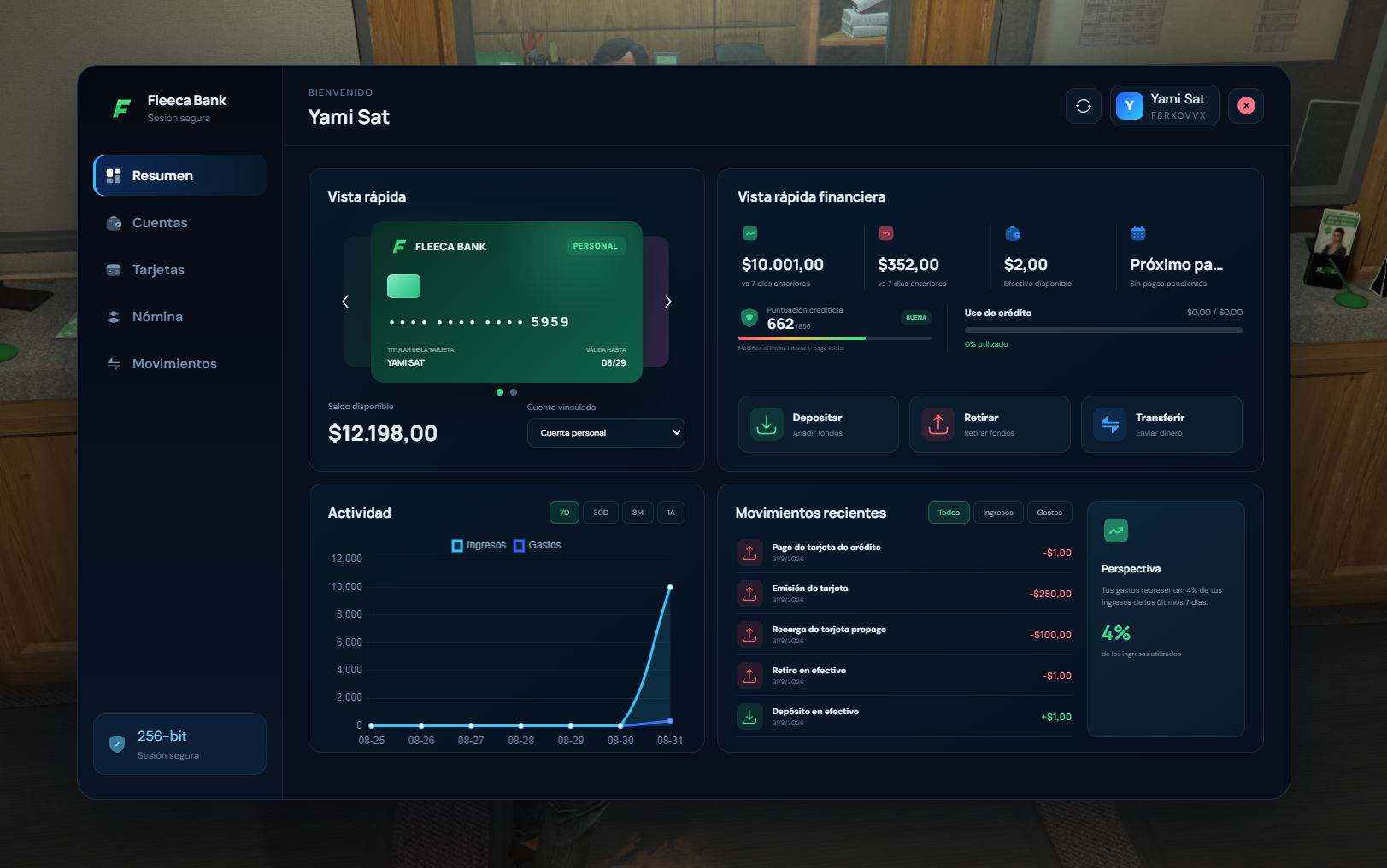The width and height of the screenshot is (1387, 868).
Task: Click the Fleeca Bank logo icon
Action: 122,108
